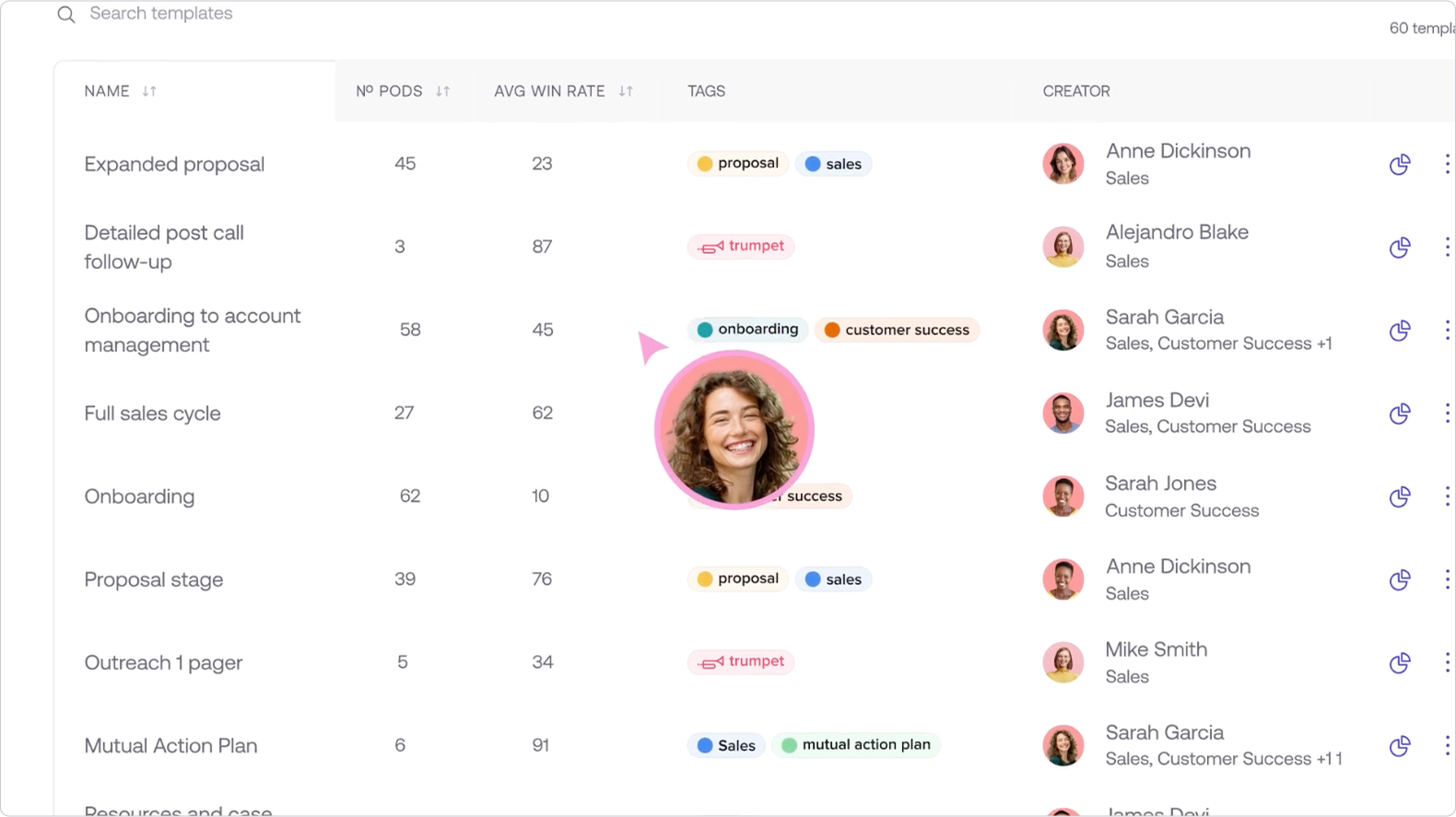Open more options for Full sales cycle
The image size is (1456, 817).
(1447, 413)
